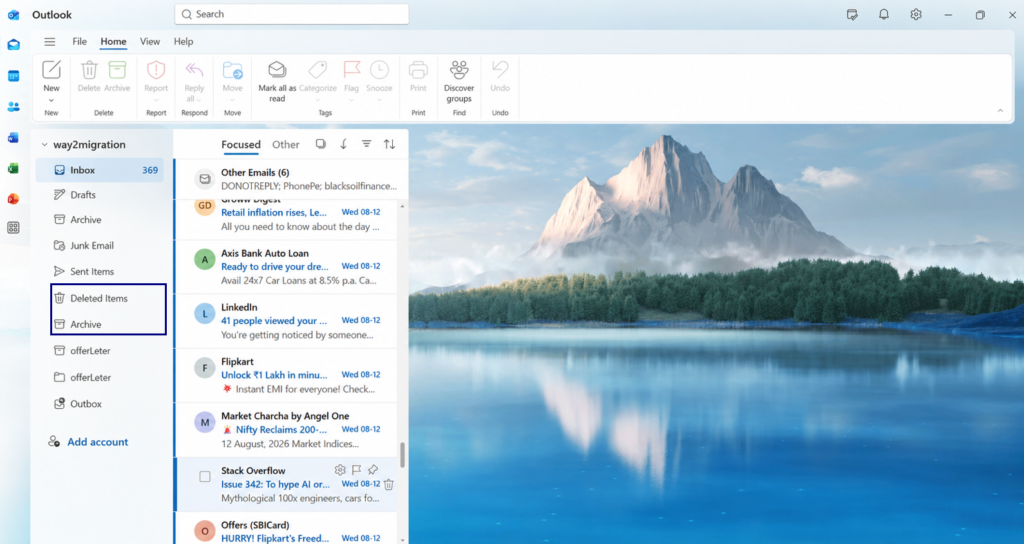The width and height of the screenshot is (1024, 544).
Task: Click the jump-to arrow icon in list header
Action: [344, 144]
